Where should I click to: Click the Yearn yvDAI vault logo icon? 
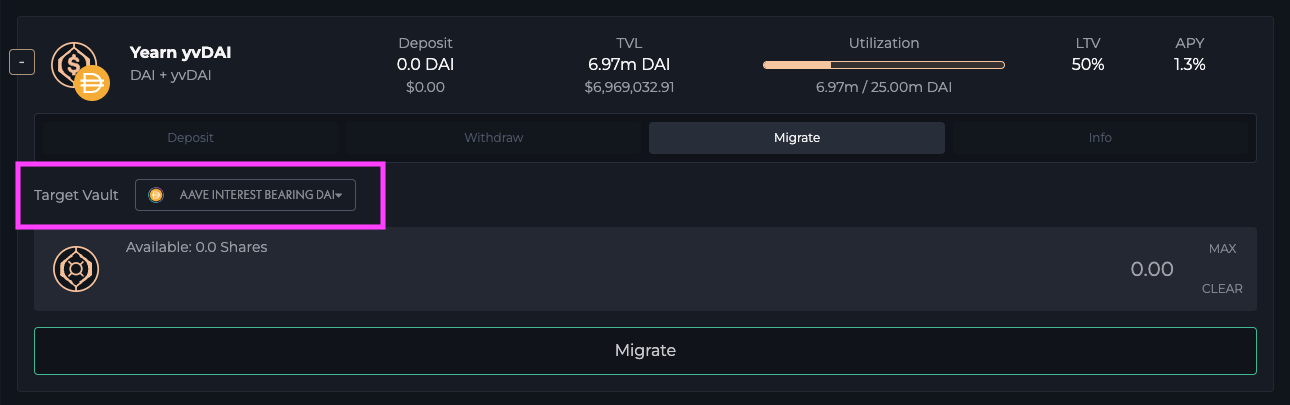[72, 64]
